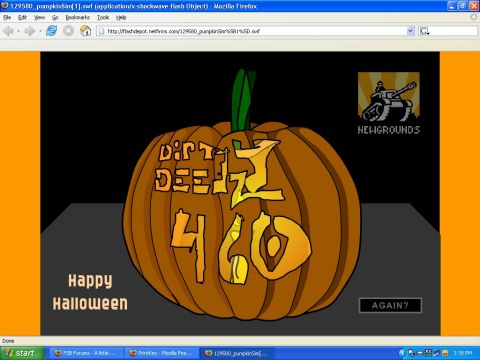
Task: Open the Edit menu
Action: 22,17
